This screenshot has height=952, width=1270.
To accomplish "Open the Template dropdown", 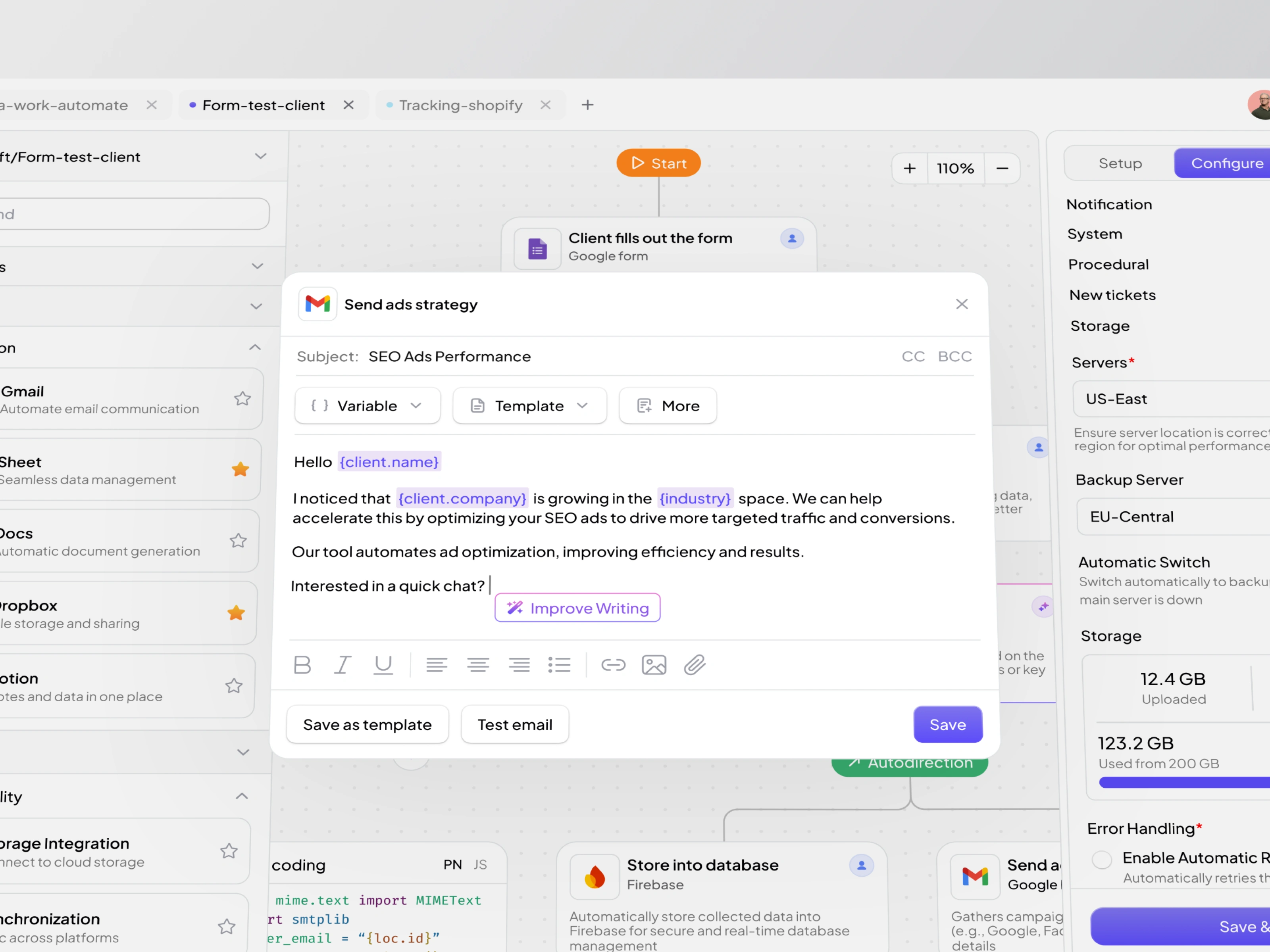I will tap(529, 406).
